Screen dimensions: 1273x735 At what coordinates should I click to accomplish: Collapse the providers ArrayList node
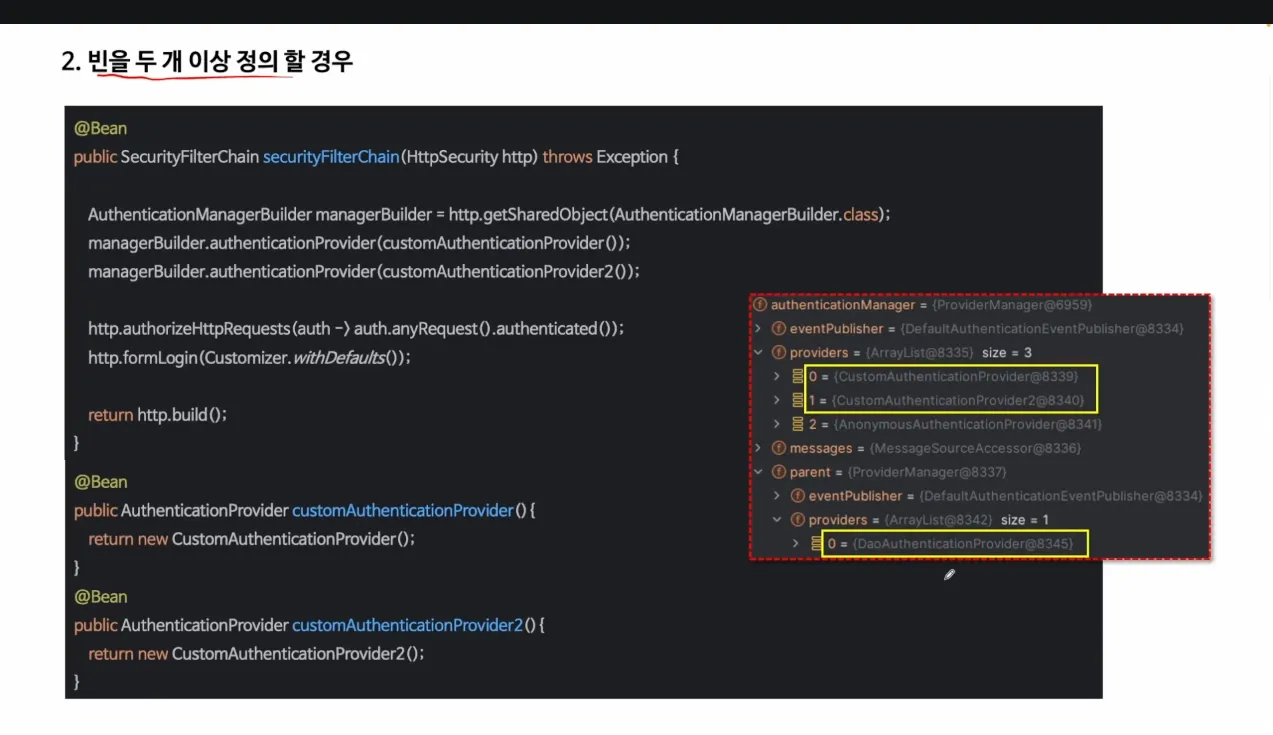point(759,352)
